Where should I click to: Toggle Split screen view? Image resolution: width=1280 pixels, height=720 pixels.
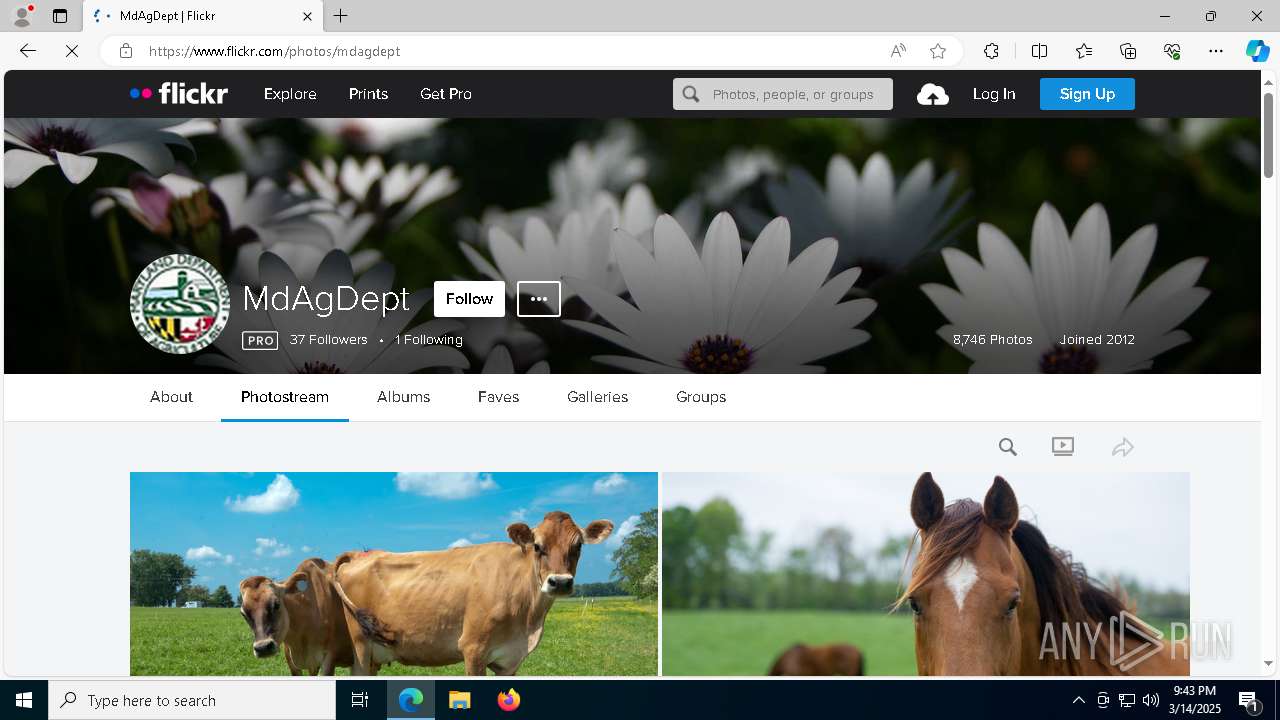(x=1039, y=51)
